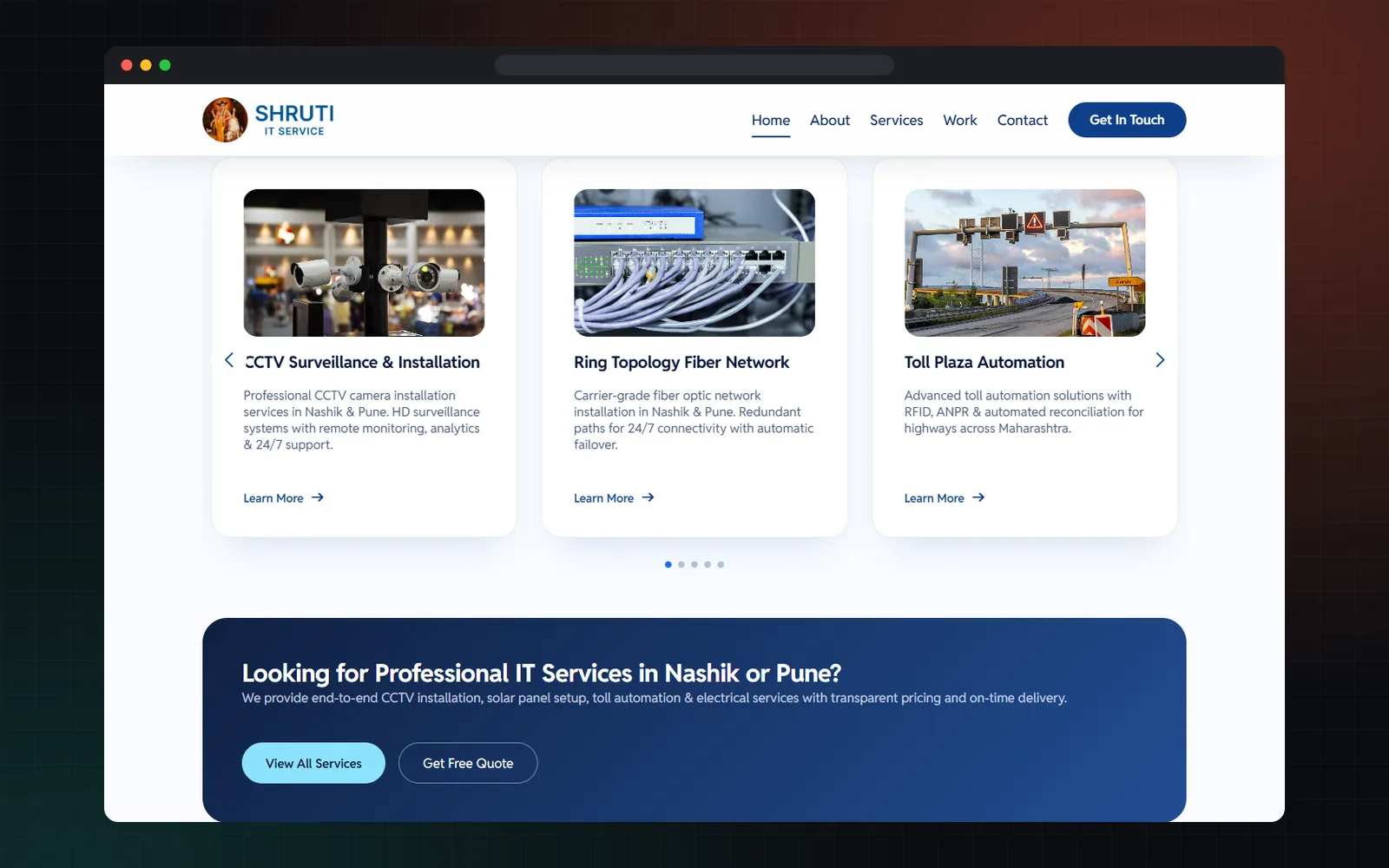Click the arrow icon beside Toll Plaza Learn More
Image resolution: width=1389 pixels, height=868 pixels.
[x=978, y=497]
